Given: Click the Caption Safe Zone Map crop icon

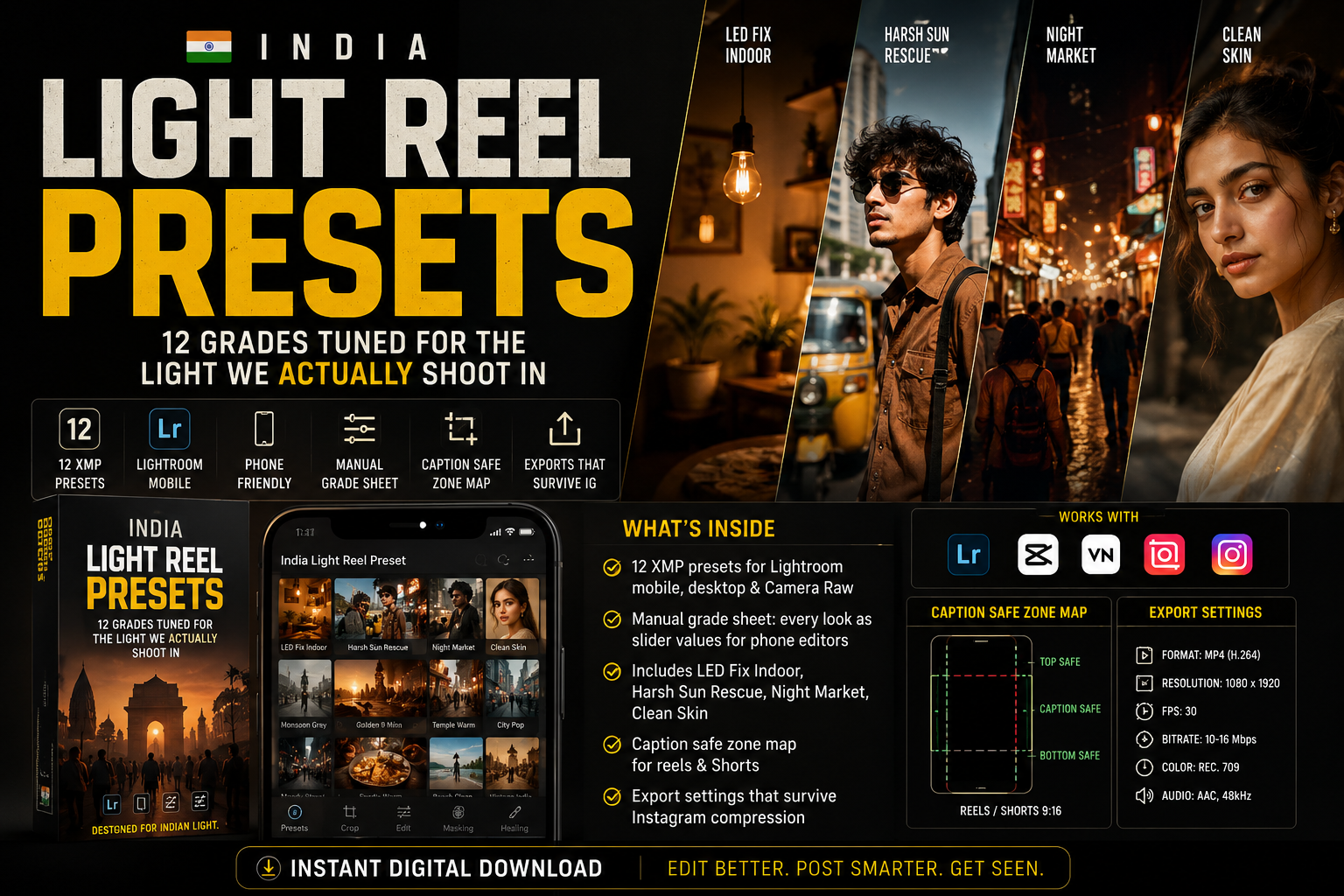Looking at the screenshot, I should click(461, 429).
